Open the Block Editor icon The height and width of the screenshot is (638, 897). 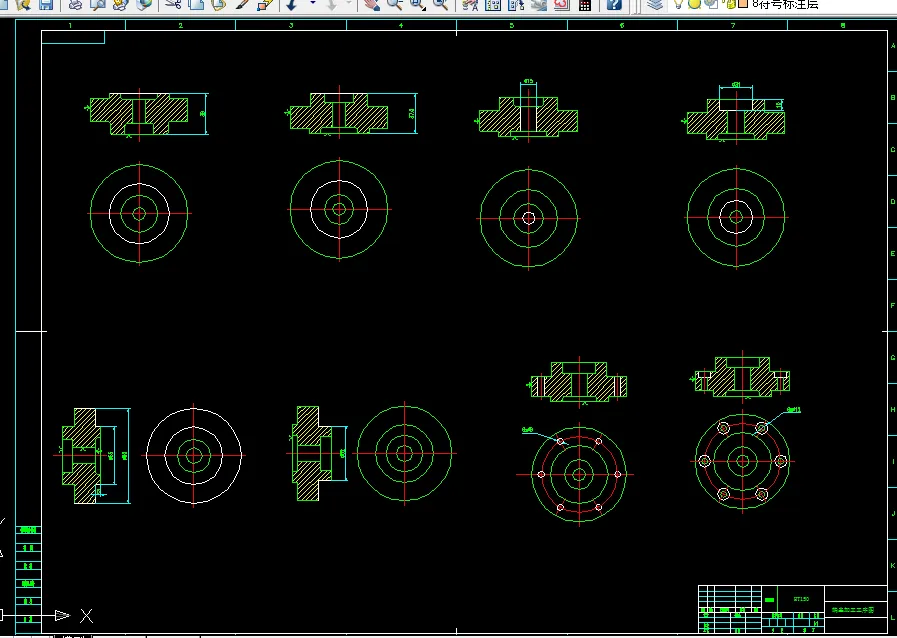(x=265, y=5)
